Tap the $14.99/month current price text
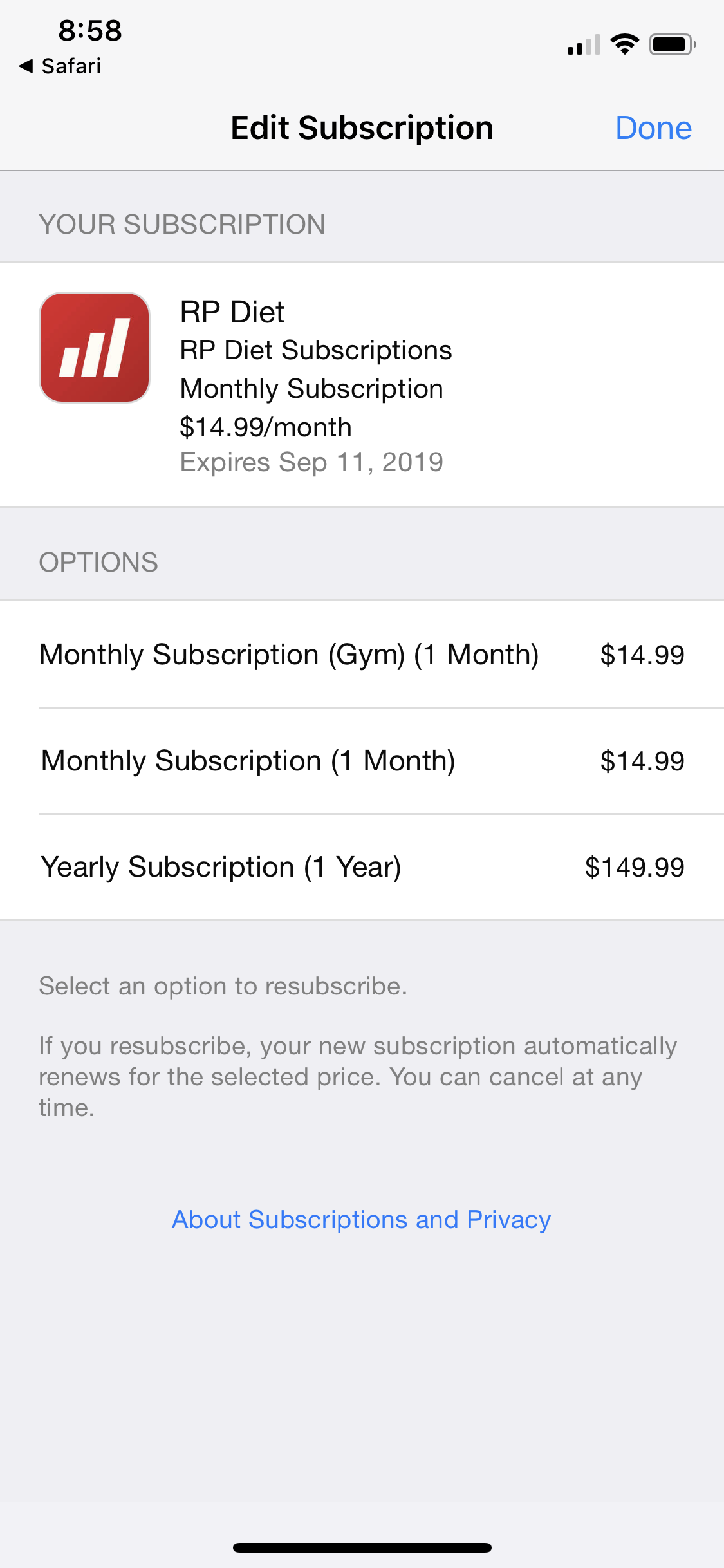 266,427
